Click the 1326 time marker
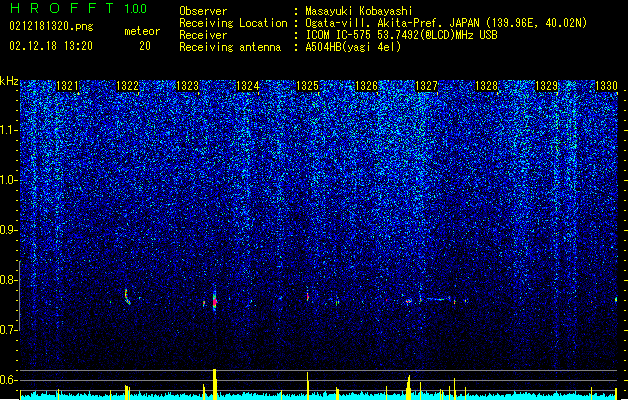 367,86
